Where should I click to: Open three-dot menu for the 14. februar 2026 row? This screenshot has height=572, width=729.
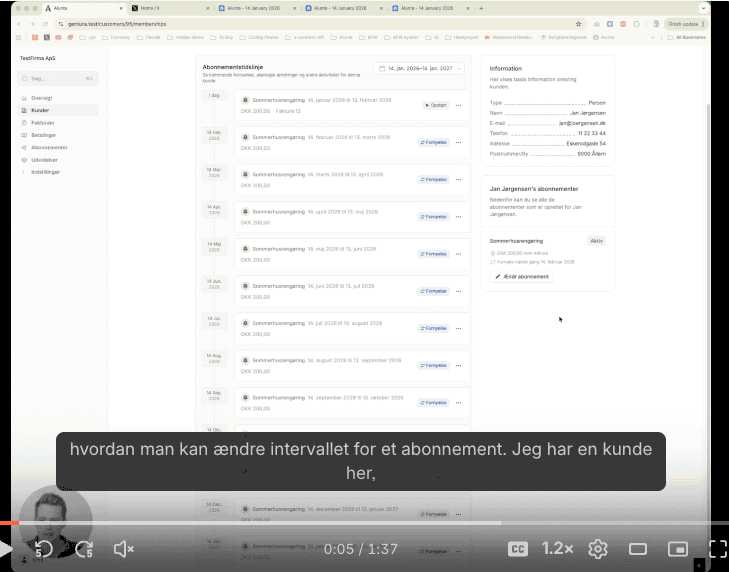pos(458,142)
